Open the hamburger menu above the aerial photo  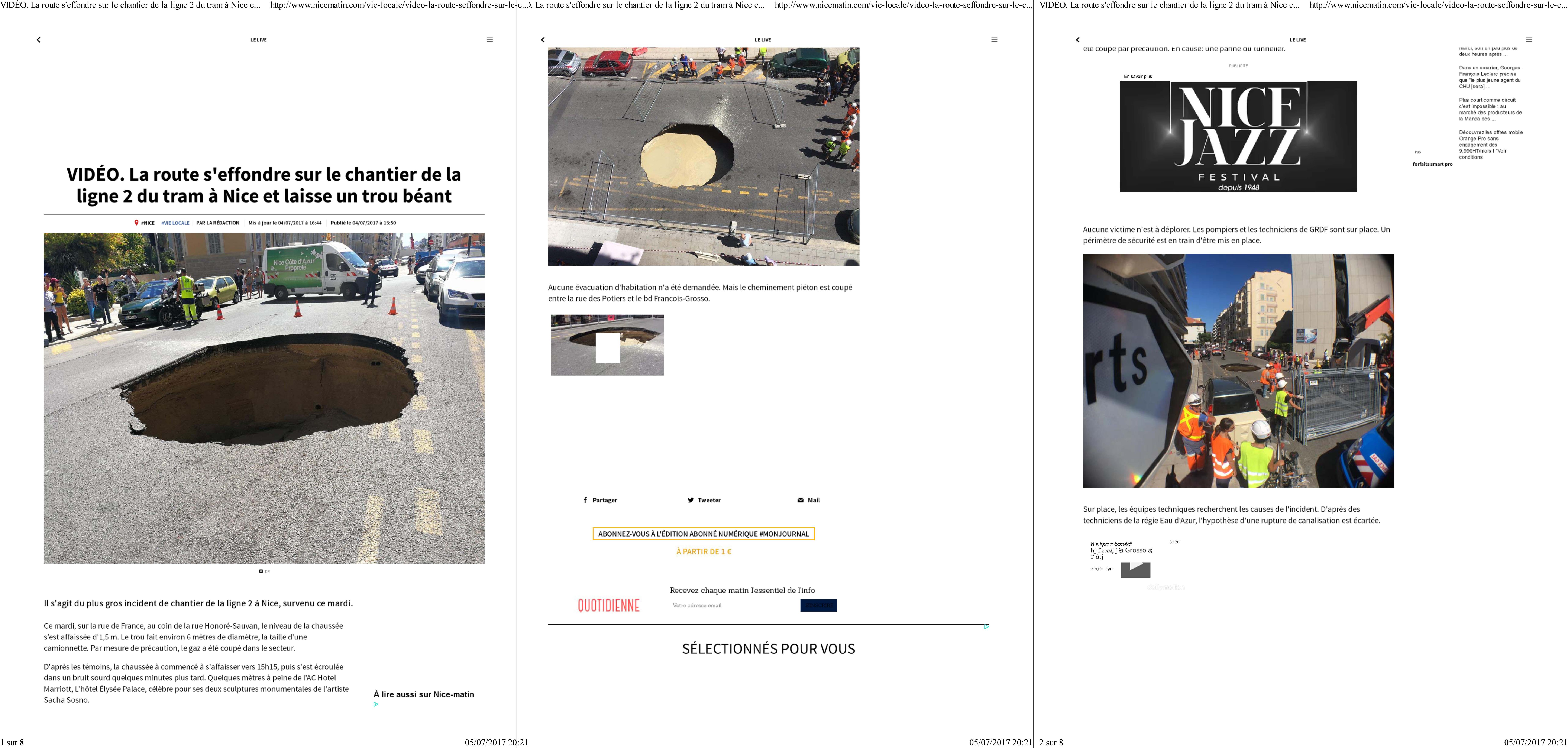pyautogui.click(x=994, y=40)
